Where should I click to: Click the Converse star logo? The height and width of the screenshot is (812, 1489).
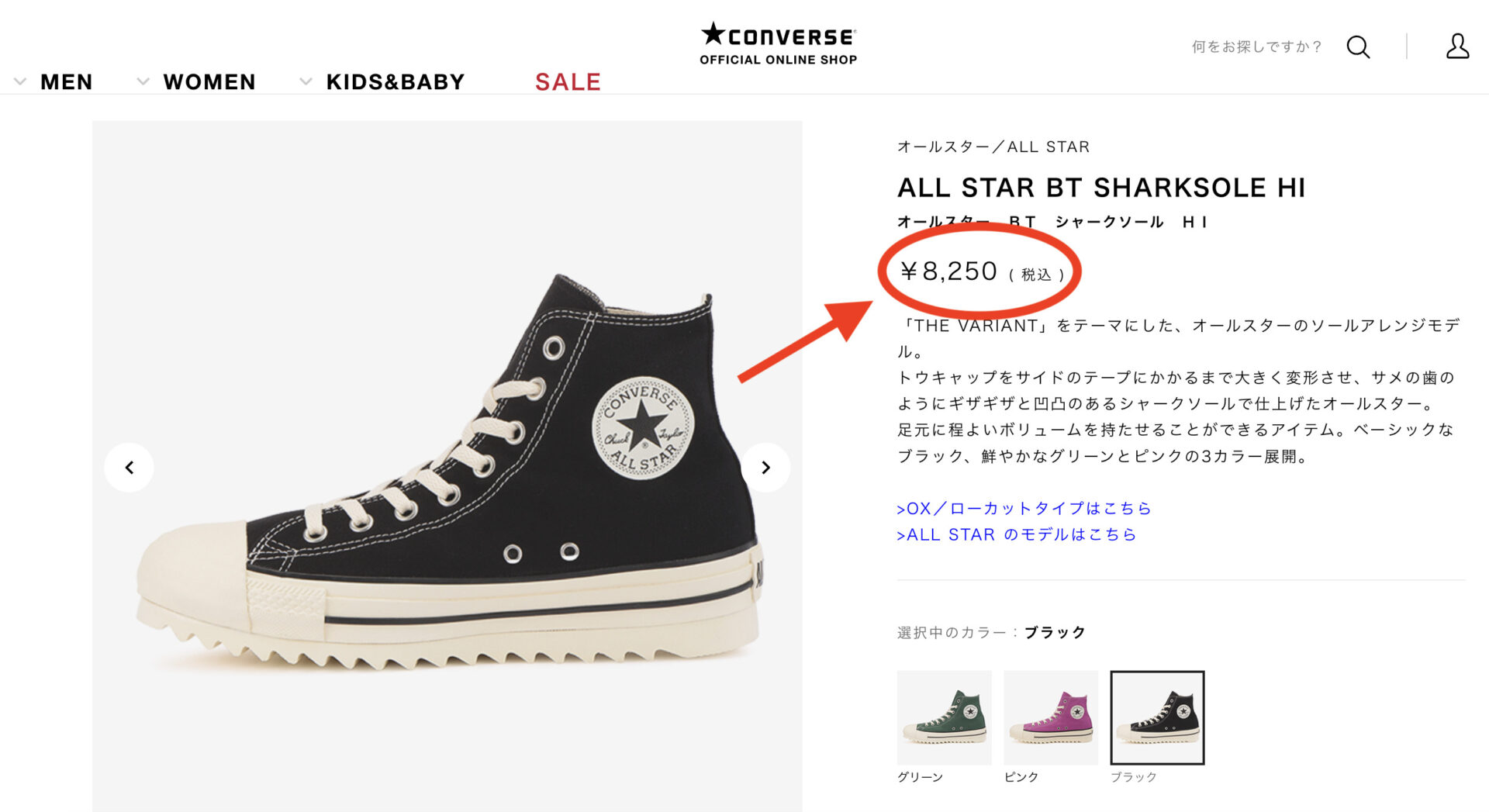(778, 35)
